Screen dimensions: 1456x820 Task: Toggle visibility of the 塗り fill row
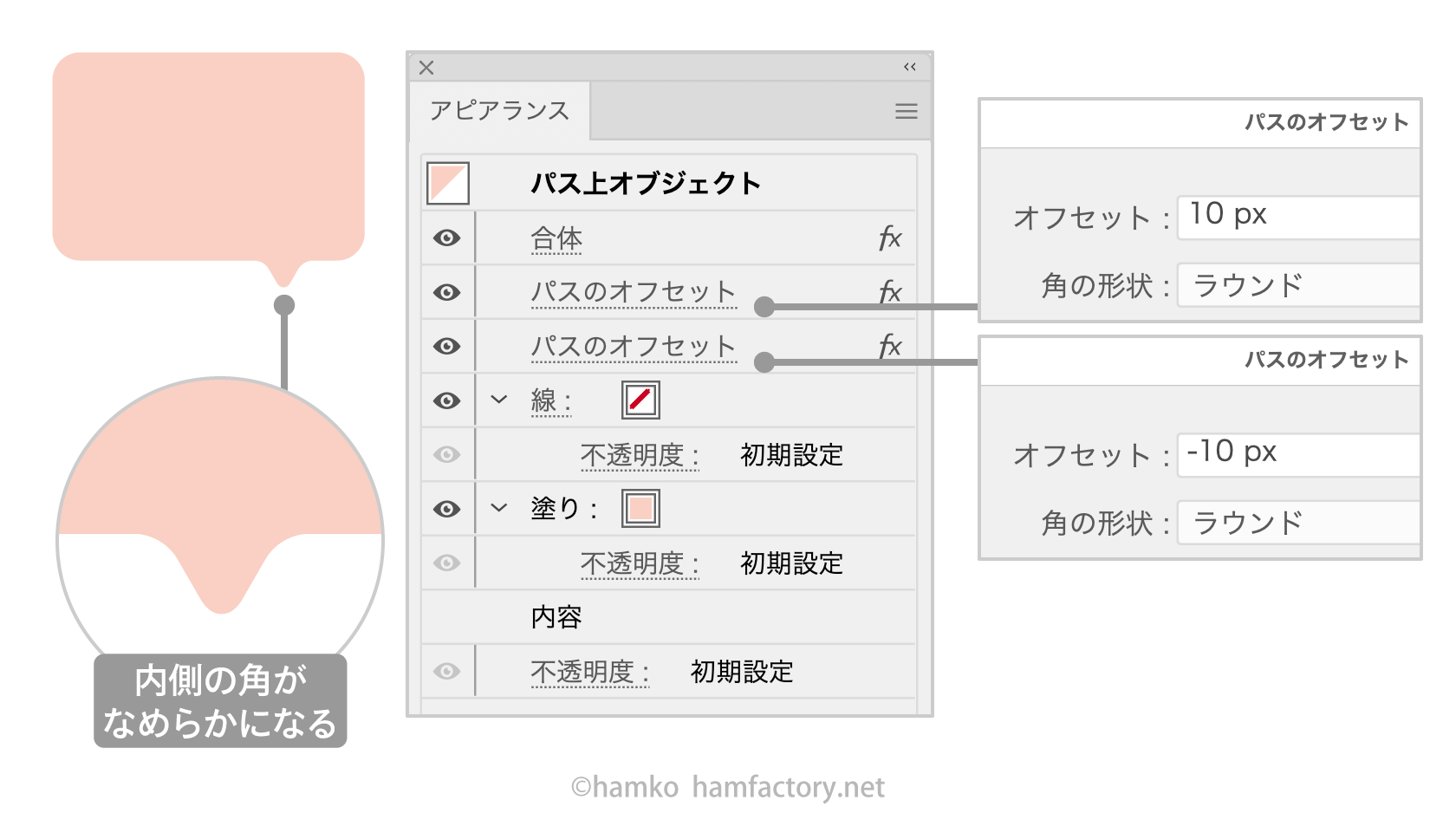click(x=447, y=509)
